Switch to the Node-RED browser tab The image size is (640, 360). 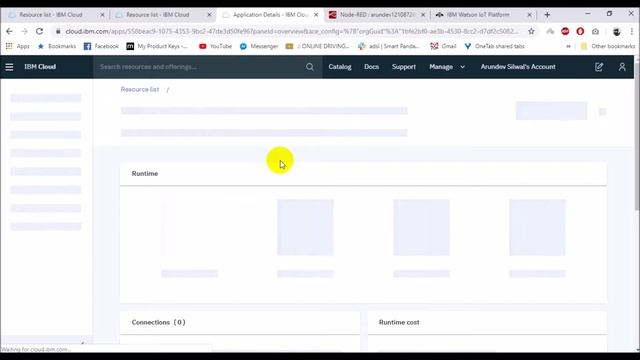coord(377,15)
